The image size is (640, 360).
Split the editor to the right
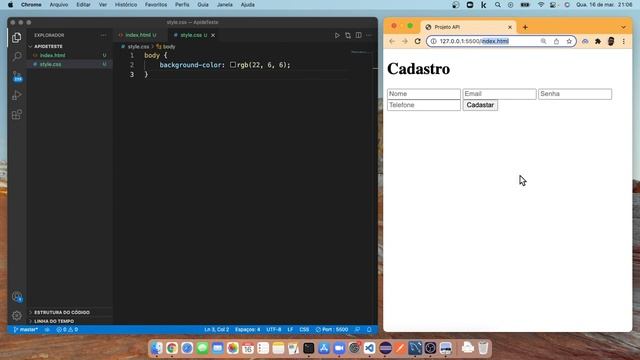(x=358, y=36)
